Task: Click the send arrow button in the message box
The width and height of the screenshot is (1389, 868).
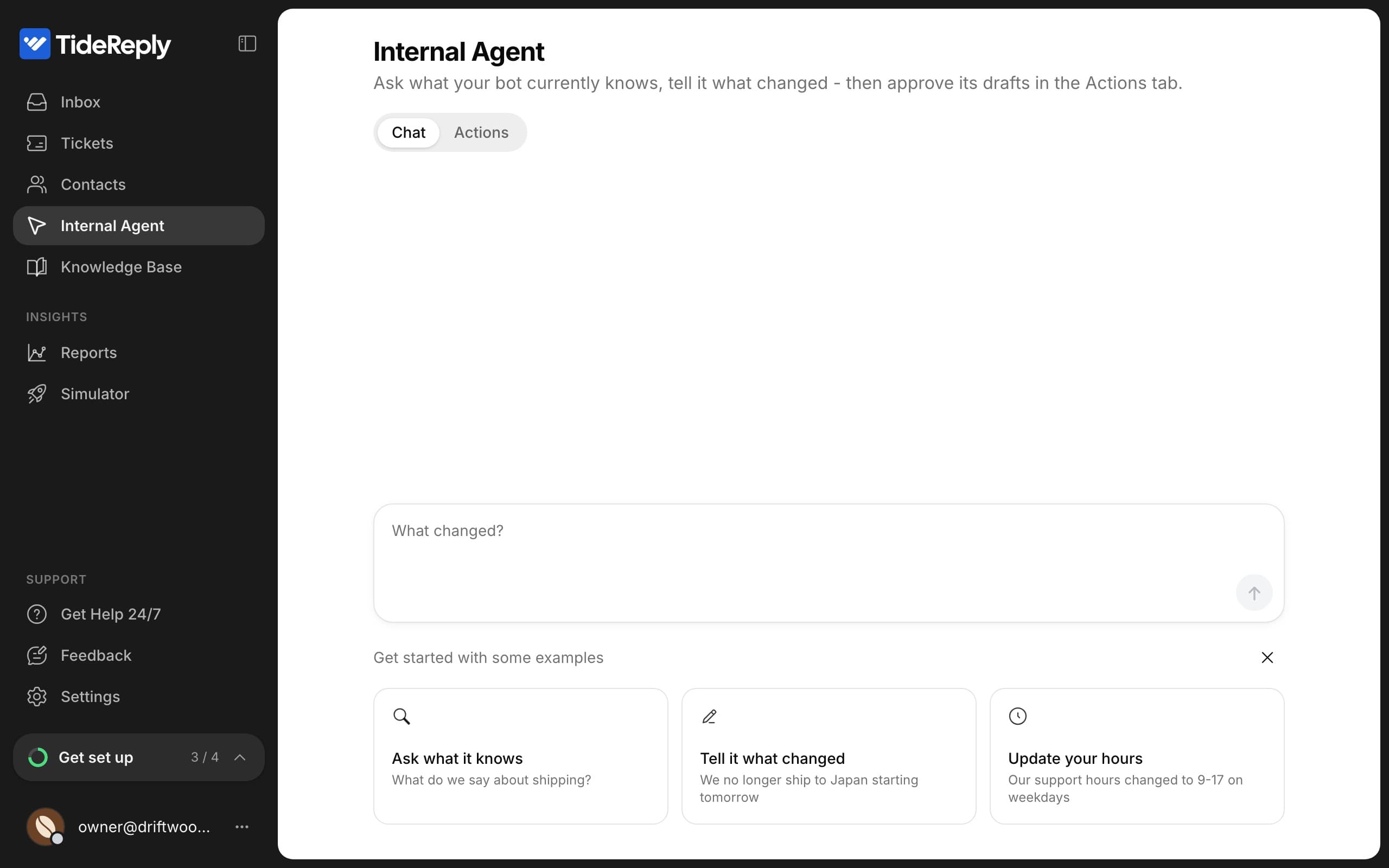Action: pos(1254,592)
